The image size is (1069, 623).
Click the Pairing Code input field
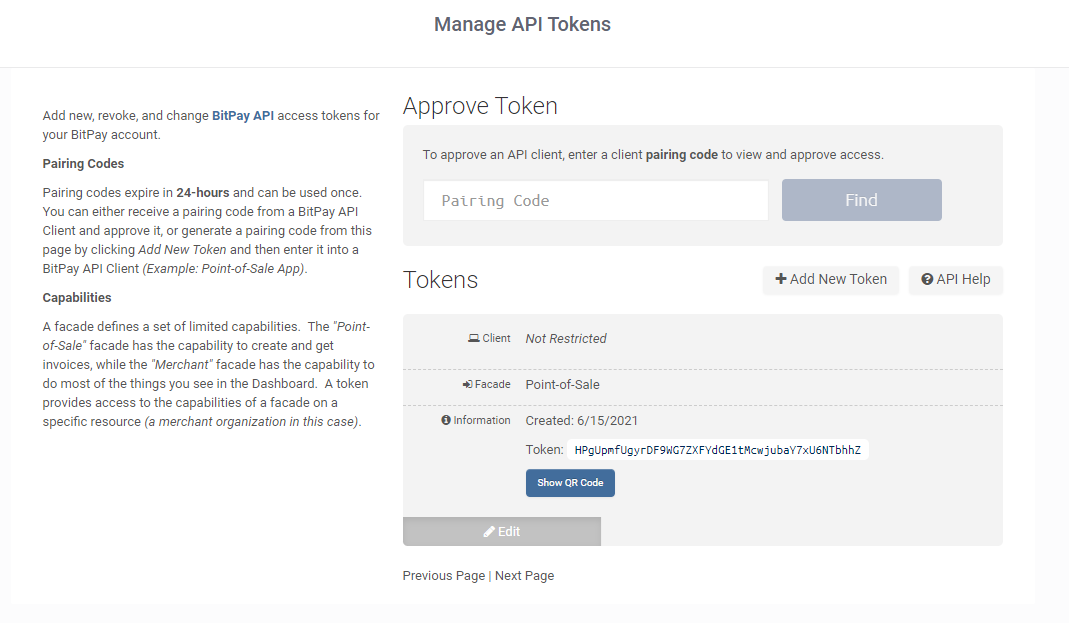(x=596, y=200)
